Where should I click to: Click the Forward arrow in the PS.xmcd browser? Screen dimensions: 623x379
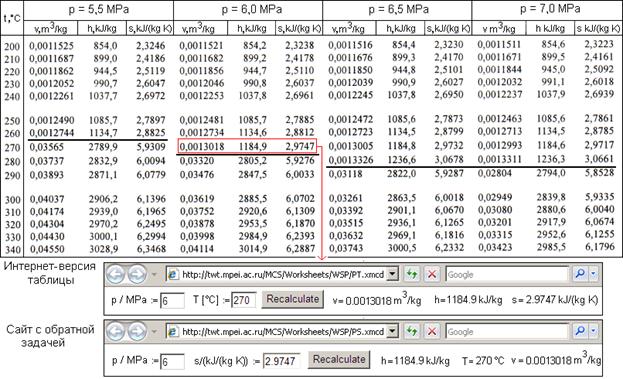point(137,331)
